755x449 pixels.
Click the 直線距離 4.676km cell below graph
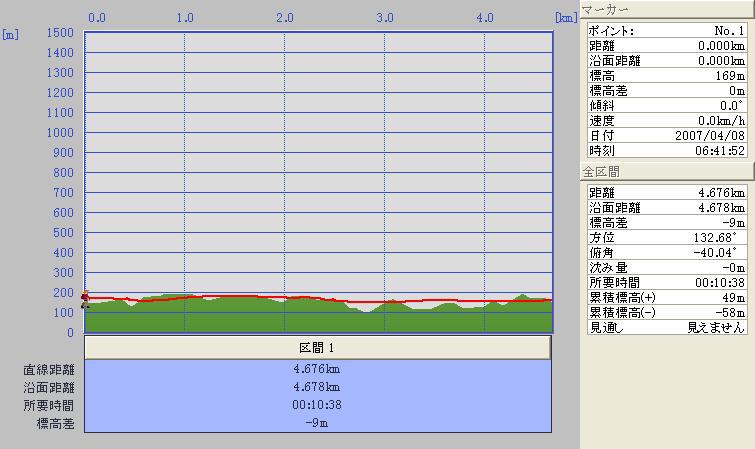coord(318,369)
